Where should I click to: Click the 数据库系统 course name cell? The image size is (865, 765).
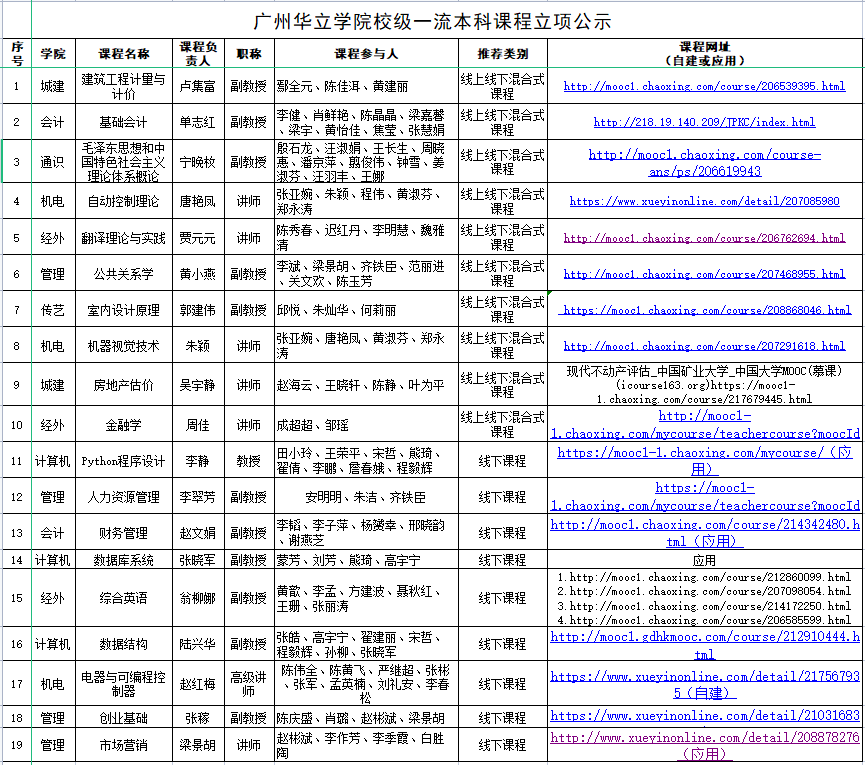124,560
